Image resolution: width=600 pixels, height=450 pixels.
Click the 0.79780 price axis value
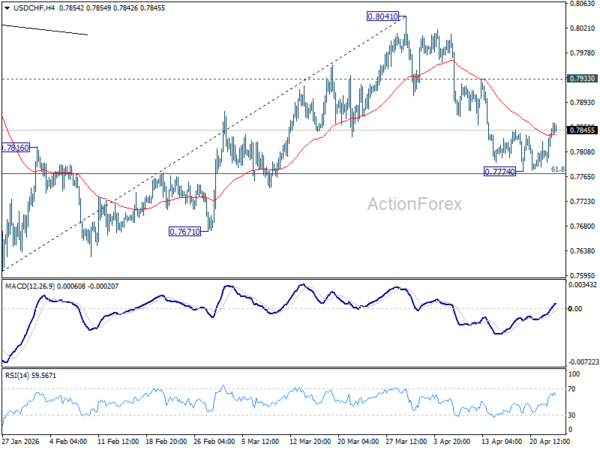[x=582, y=53]
